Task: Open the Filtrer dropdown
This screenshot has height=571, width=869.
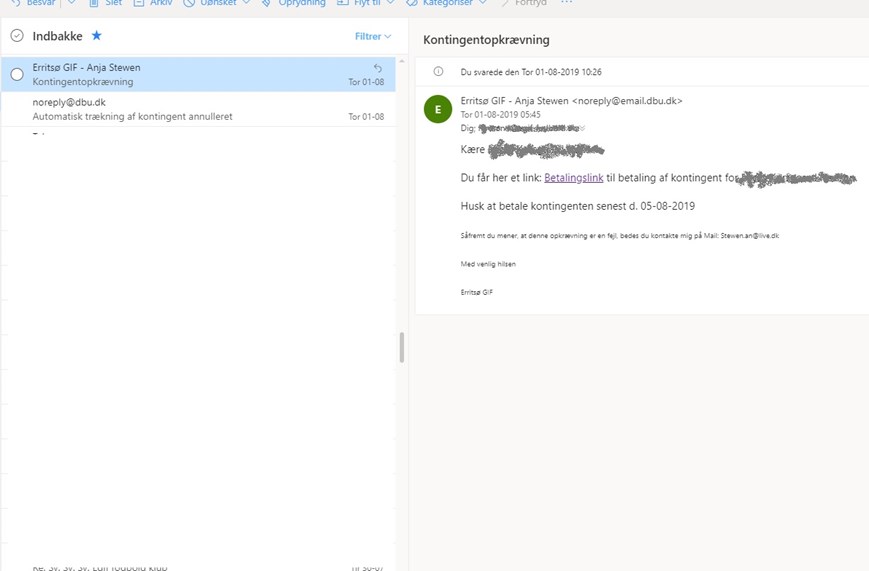Action: (373, 36)
